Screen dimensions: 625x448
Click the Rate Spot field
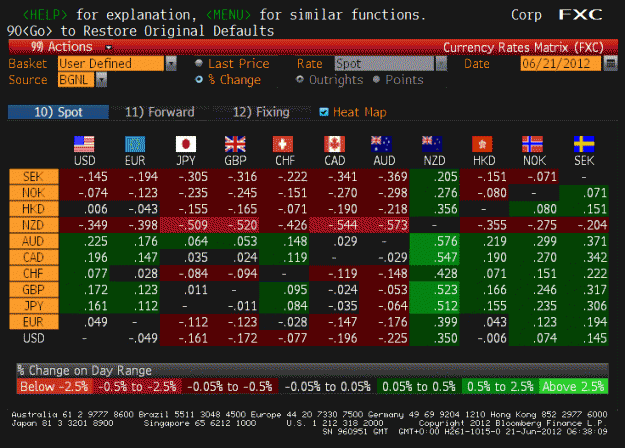pos(384,64)
